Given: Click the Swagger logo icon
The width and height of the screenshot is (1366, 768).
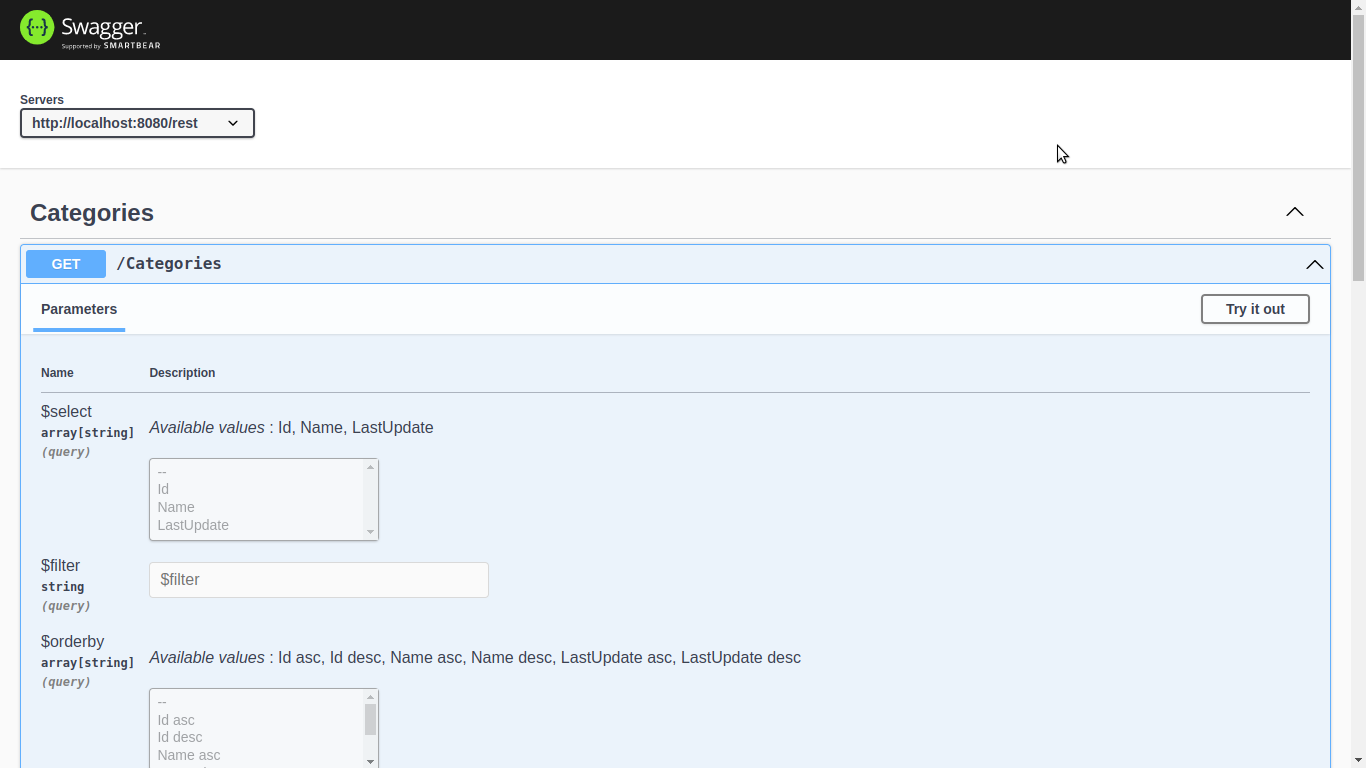Looking at the screenshot, I should click(37, 28).
